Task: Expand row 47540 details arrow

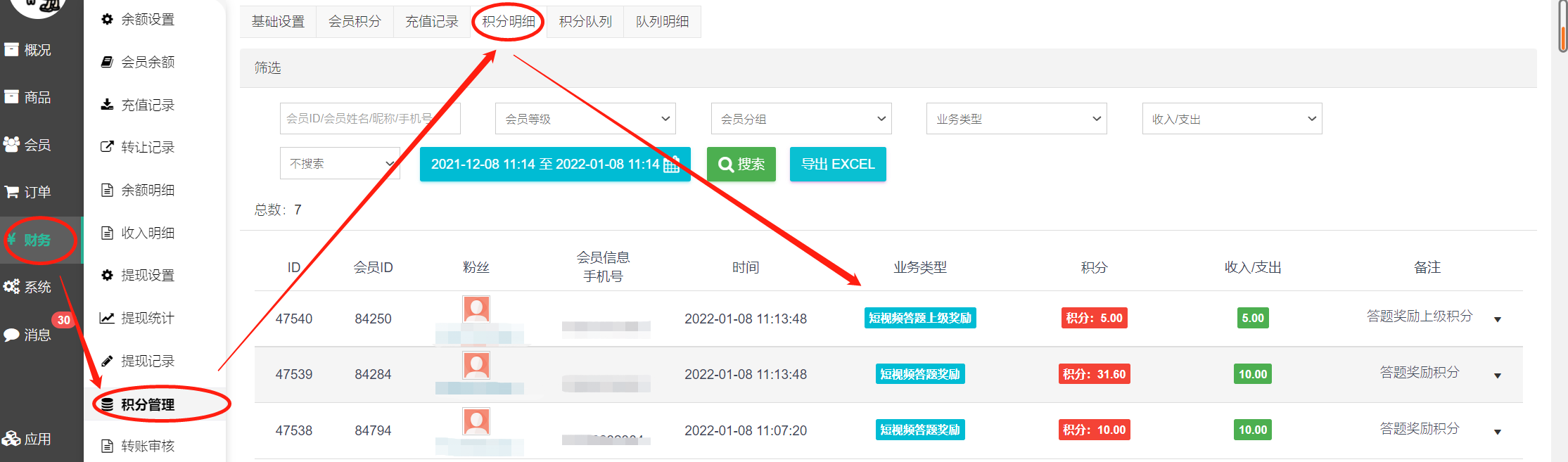Action: tap(1498, 319)
